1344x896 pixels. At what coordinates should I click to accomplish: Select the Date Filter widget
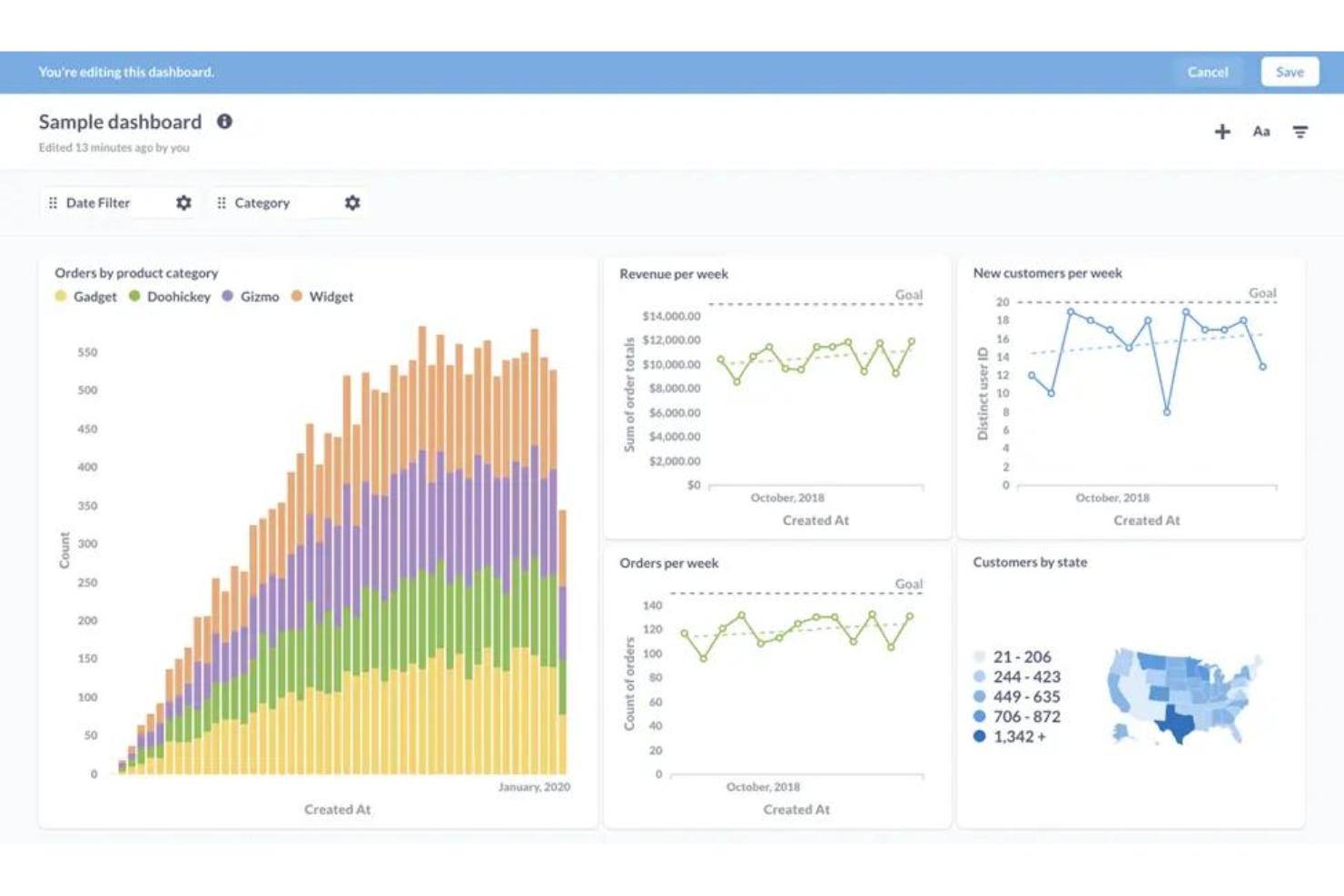tap(120, 202)
